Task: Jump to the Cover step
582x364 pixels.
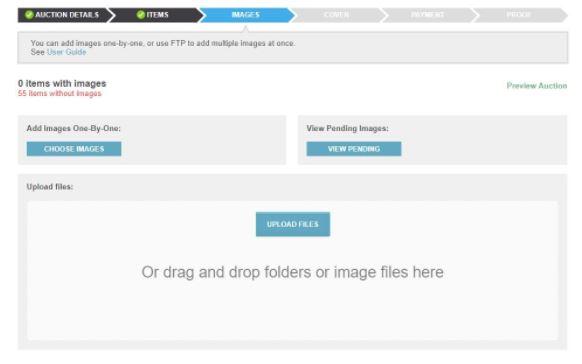Action: tap(337, 15)
